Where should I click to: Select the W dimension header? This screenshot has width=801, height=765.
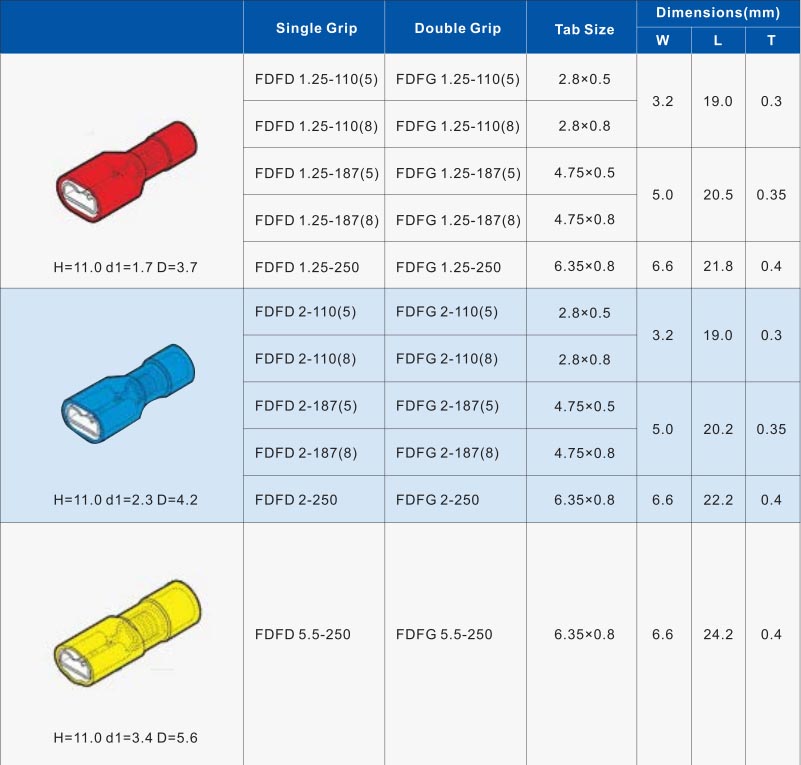(662, 41)
